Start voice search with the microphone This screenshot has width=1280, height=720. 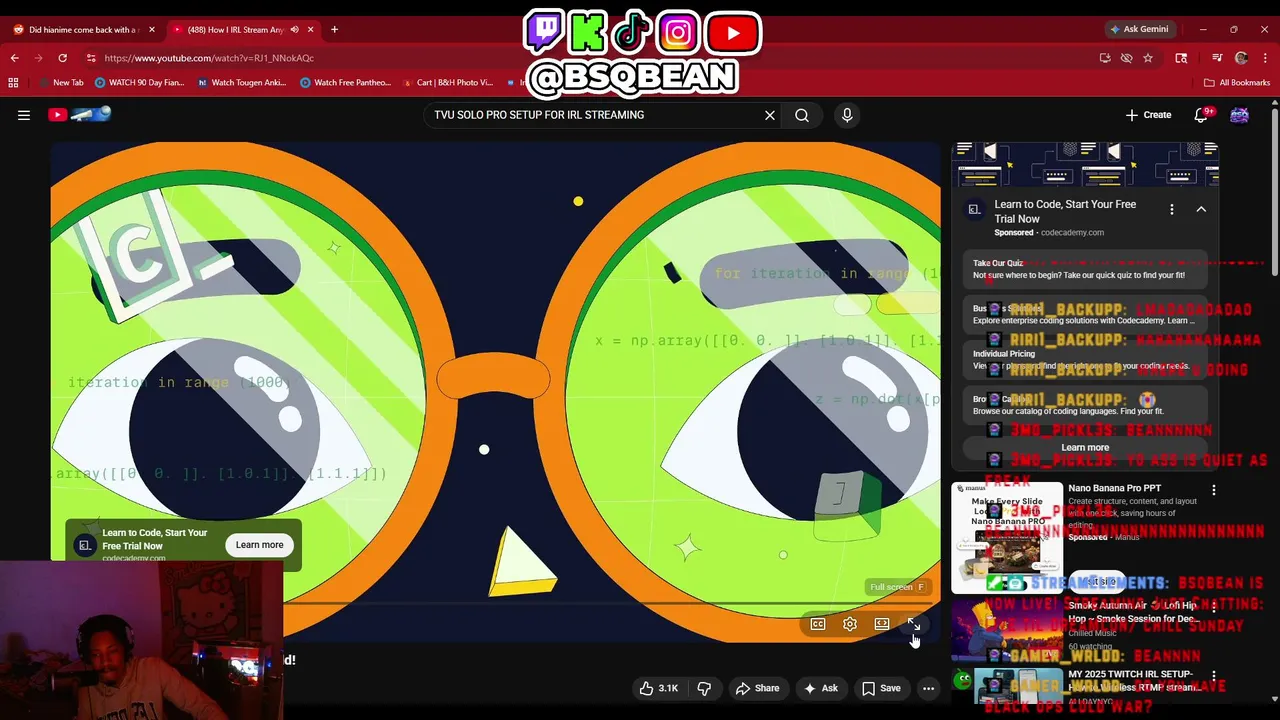click(847, 115)
